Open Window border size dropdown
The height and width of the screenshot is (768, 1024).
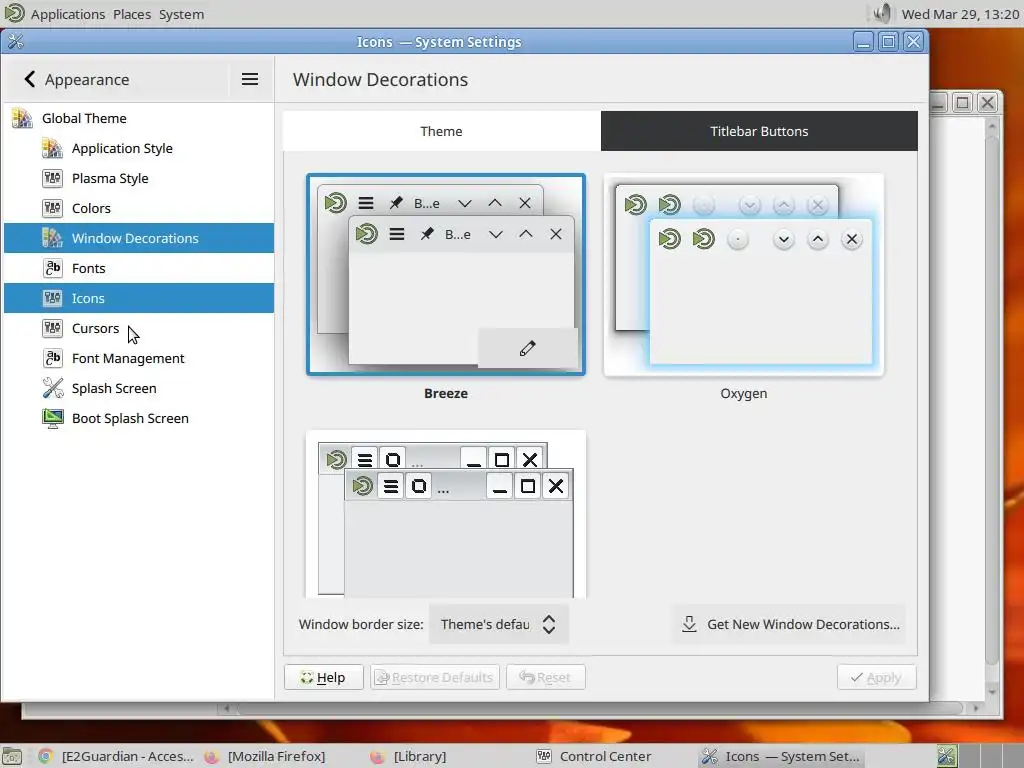click(498, 624)
